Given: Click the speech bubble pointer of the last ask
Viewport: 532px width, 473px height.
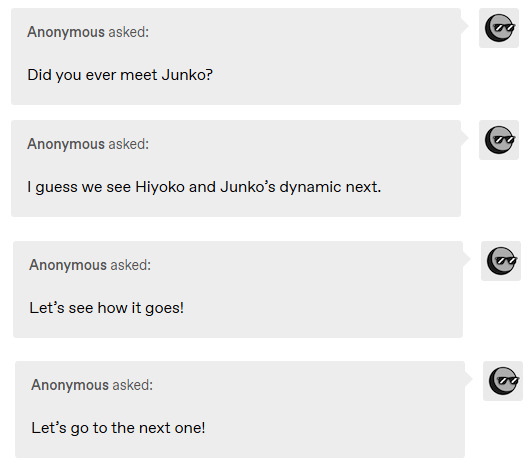Looking at the screenshot, I should pos(469,379).
